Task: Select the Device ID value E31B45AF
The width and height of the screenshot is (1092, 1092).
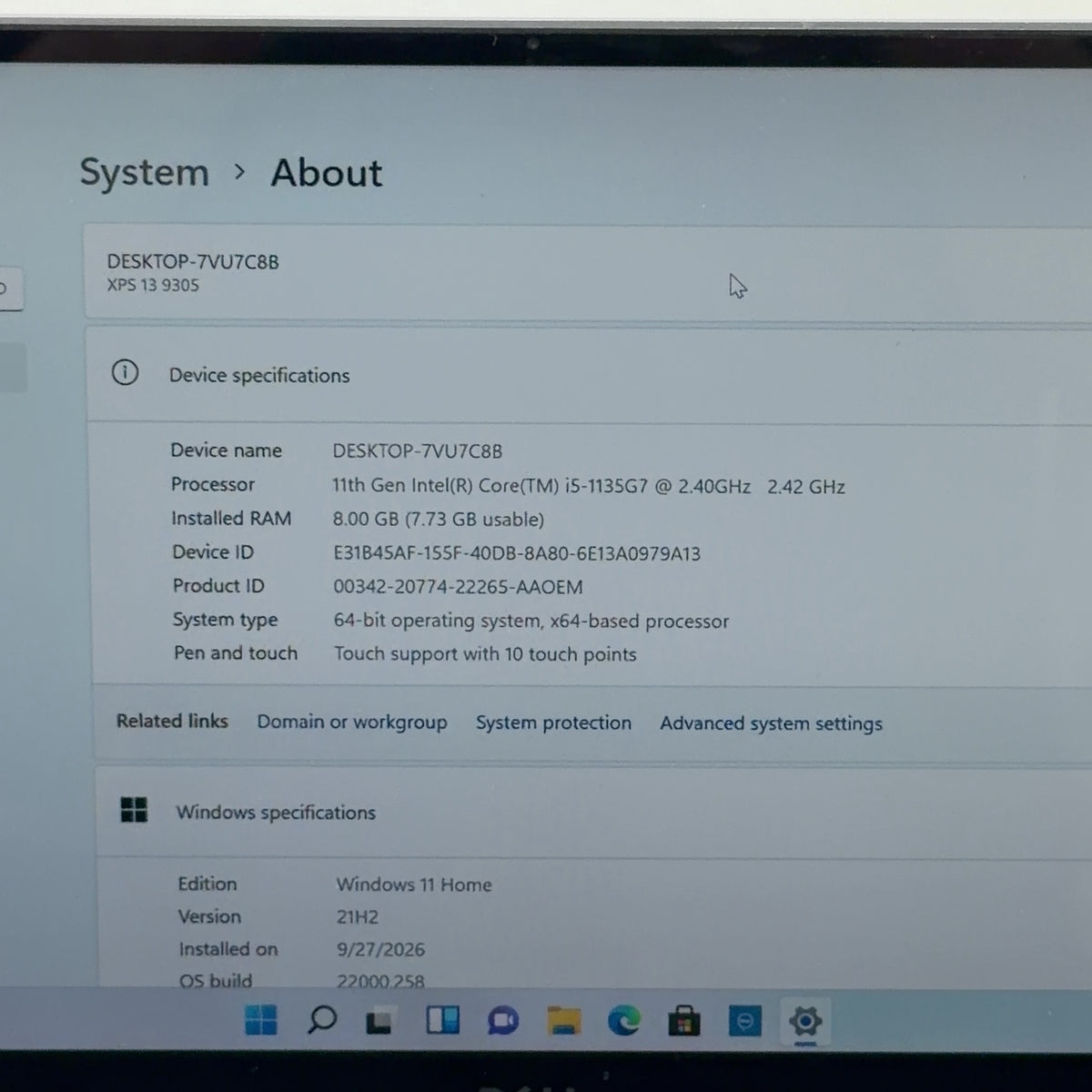Action: click(x=517, y=553)
